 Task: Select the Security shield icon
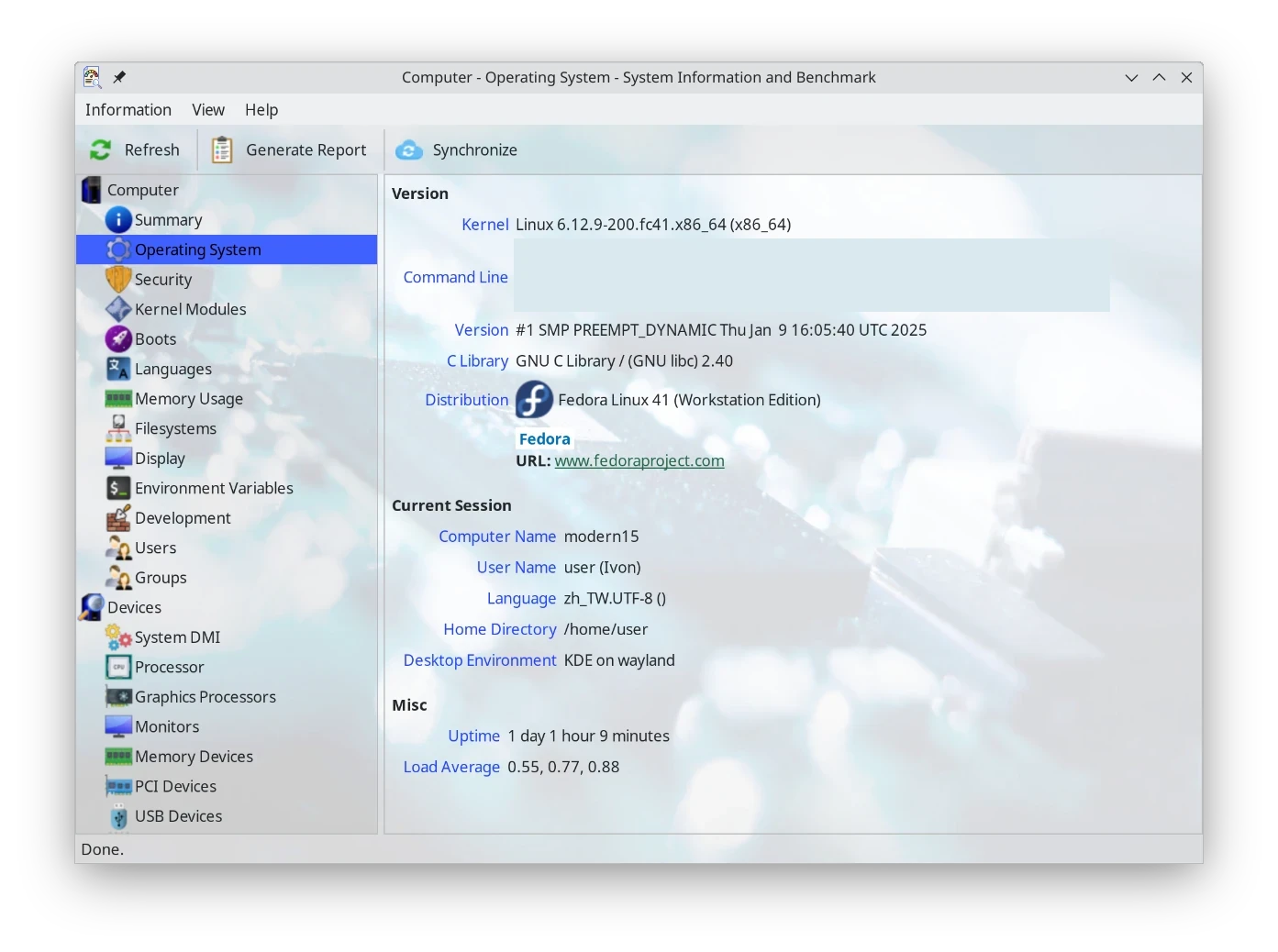[x=118, y=280]
